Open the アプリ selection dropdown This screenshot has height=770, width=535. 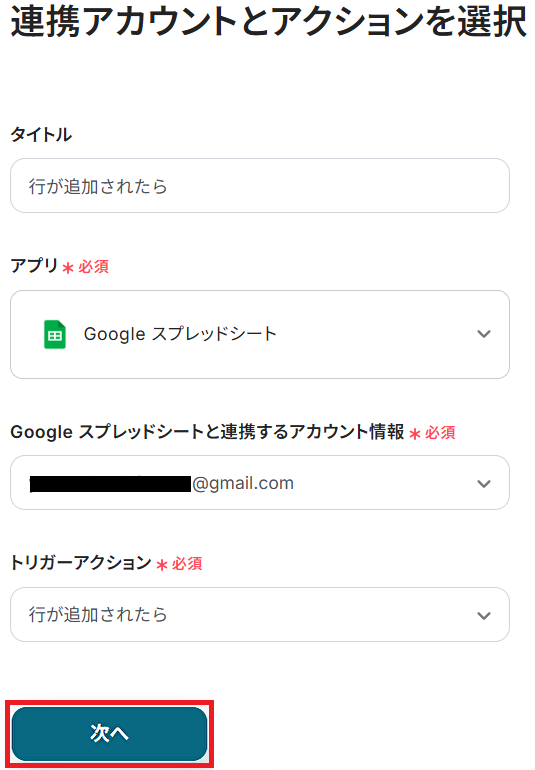click(x=260, y=334)
